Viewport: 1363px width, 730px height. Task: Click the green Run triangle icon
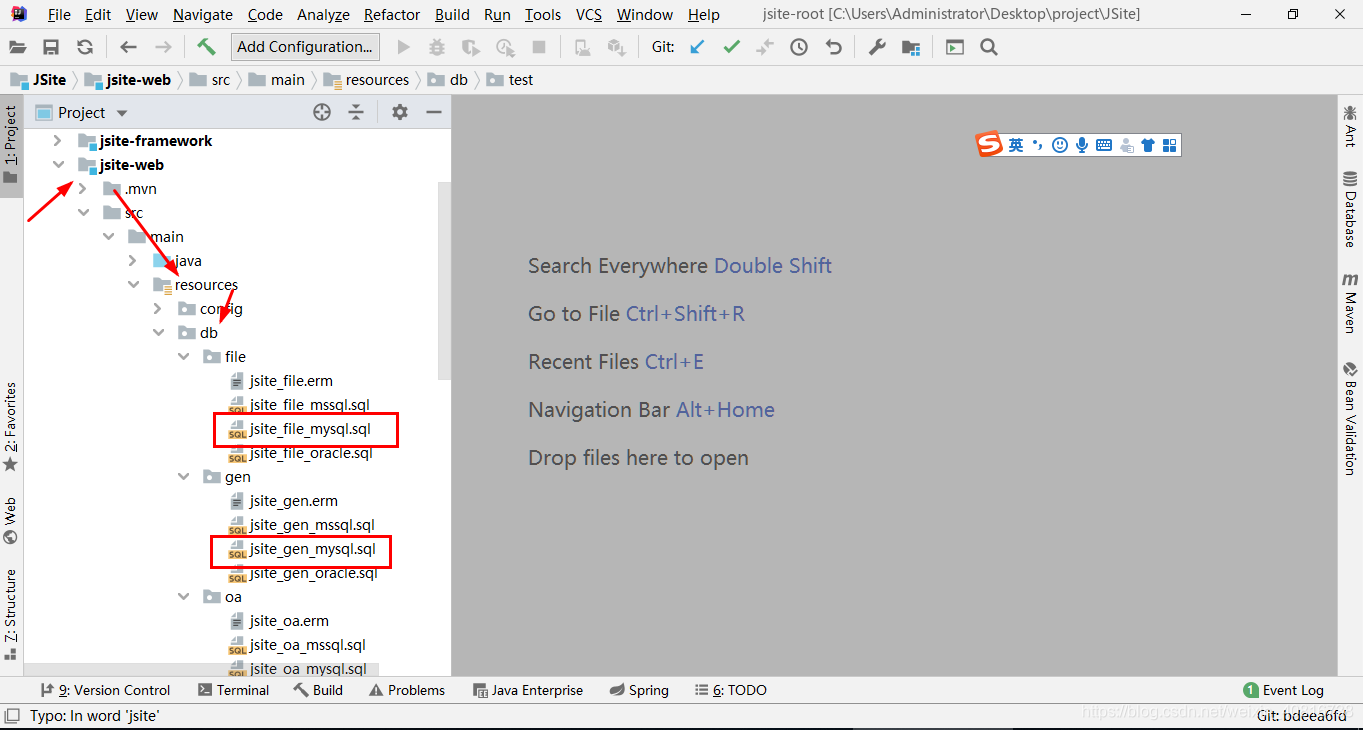tap(404, 47)
